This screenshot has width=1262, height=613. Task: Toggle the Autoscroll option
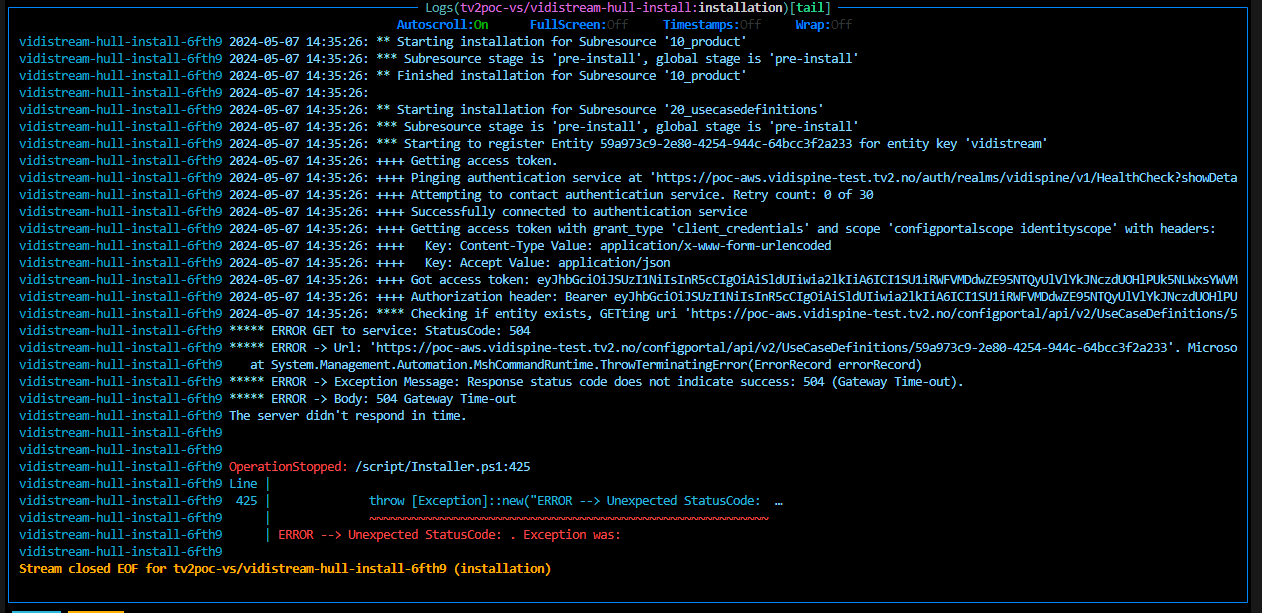coord(442,24)
